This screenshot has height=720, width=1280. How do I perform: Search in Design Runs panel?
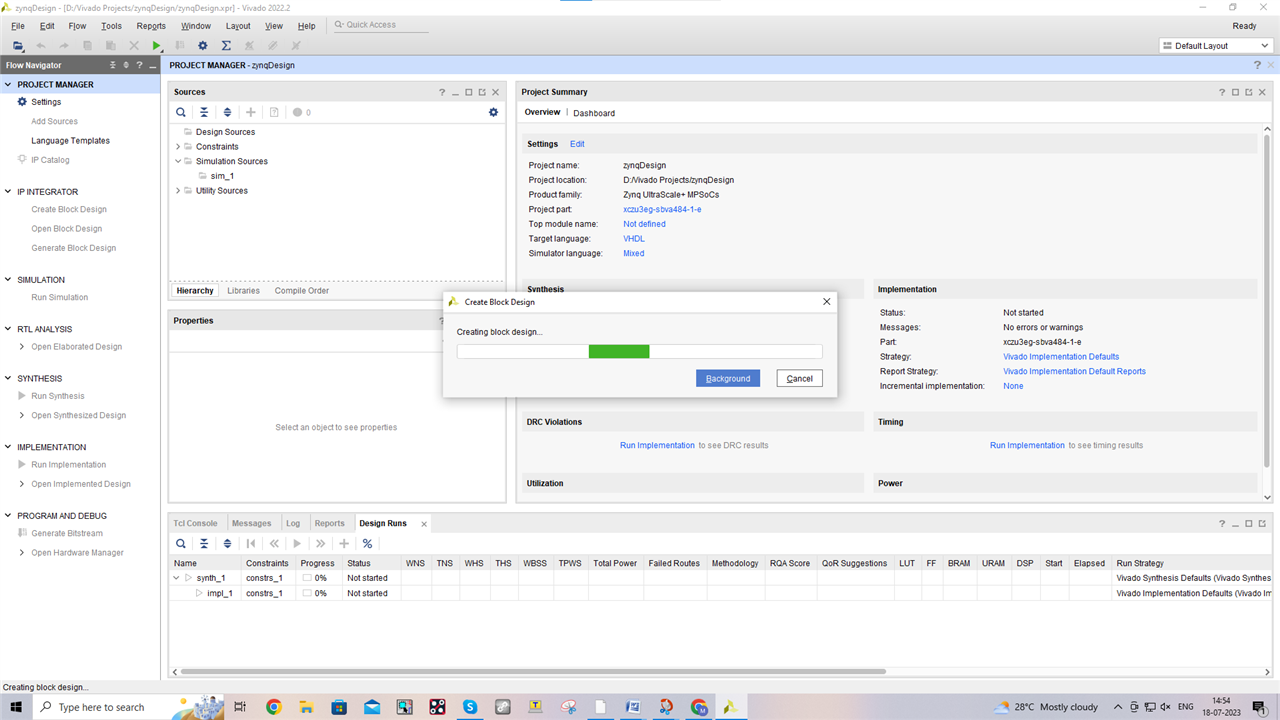[181, 543]
